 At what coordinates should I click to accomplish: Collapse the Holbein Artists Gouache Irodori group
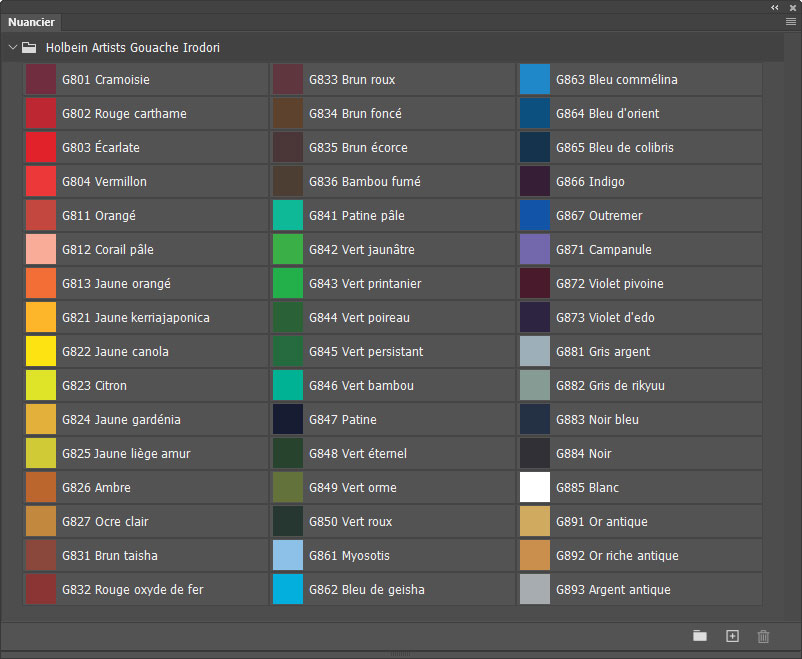click(12, 47)
